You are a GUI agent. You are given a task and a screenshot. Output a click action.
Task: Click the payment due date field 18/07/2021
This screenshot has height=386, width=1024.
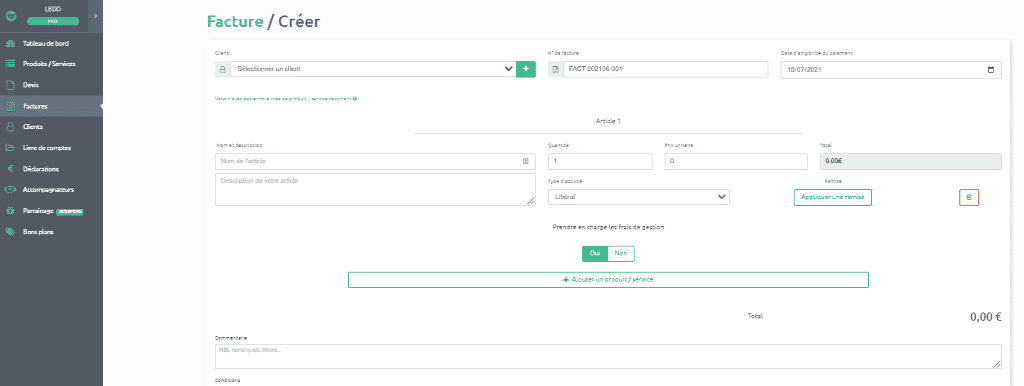click(x=891, y=70)
